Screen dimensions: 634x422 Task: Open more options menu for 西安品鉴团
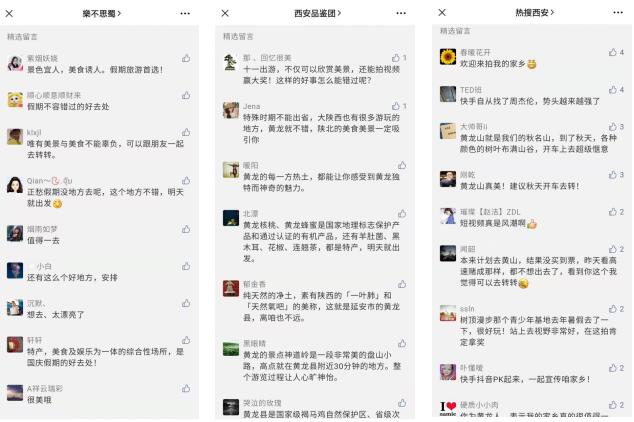tap(401, 13)
